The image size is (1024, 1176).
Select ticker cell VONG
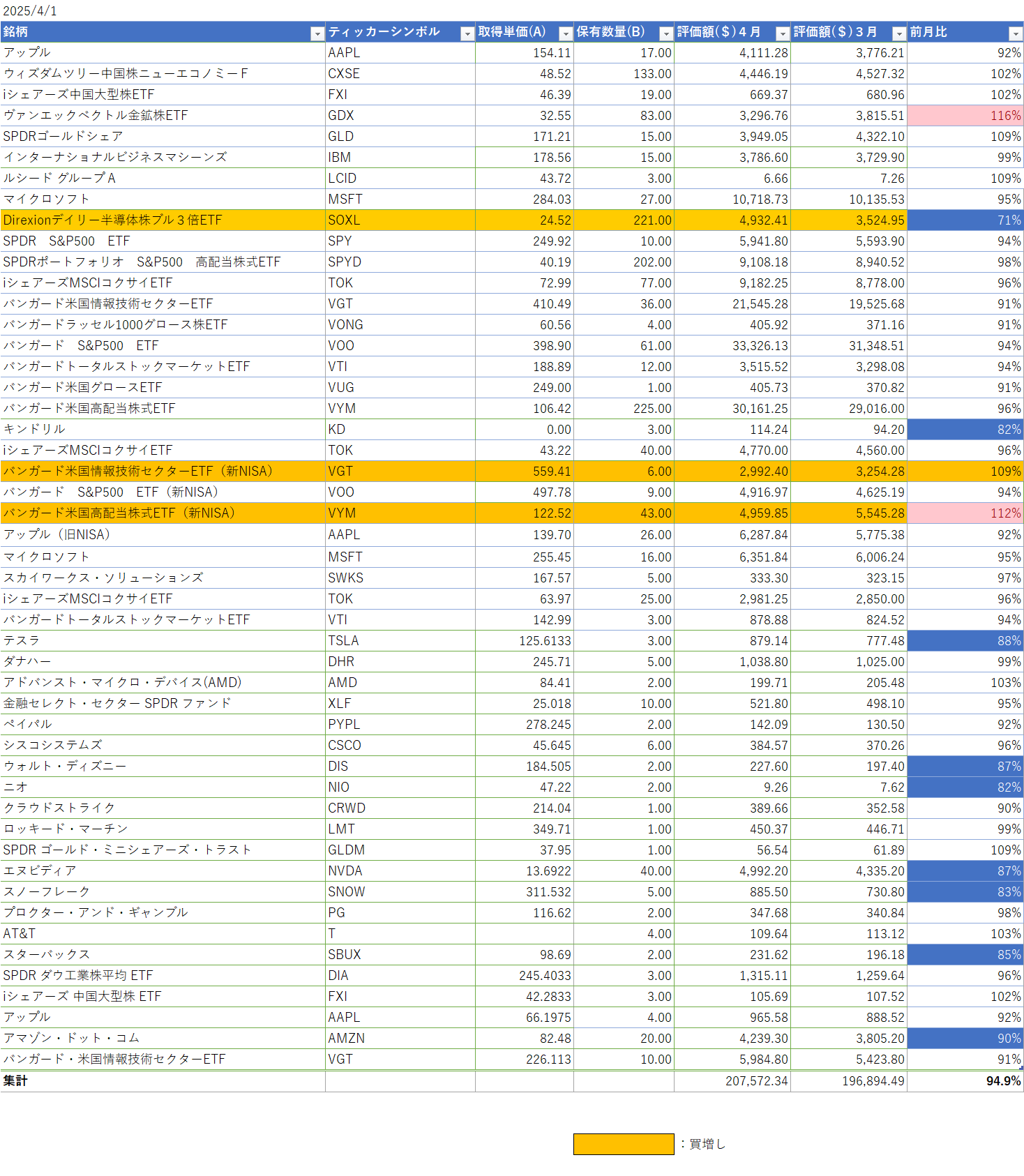(400, 325)
